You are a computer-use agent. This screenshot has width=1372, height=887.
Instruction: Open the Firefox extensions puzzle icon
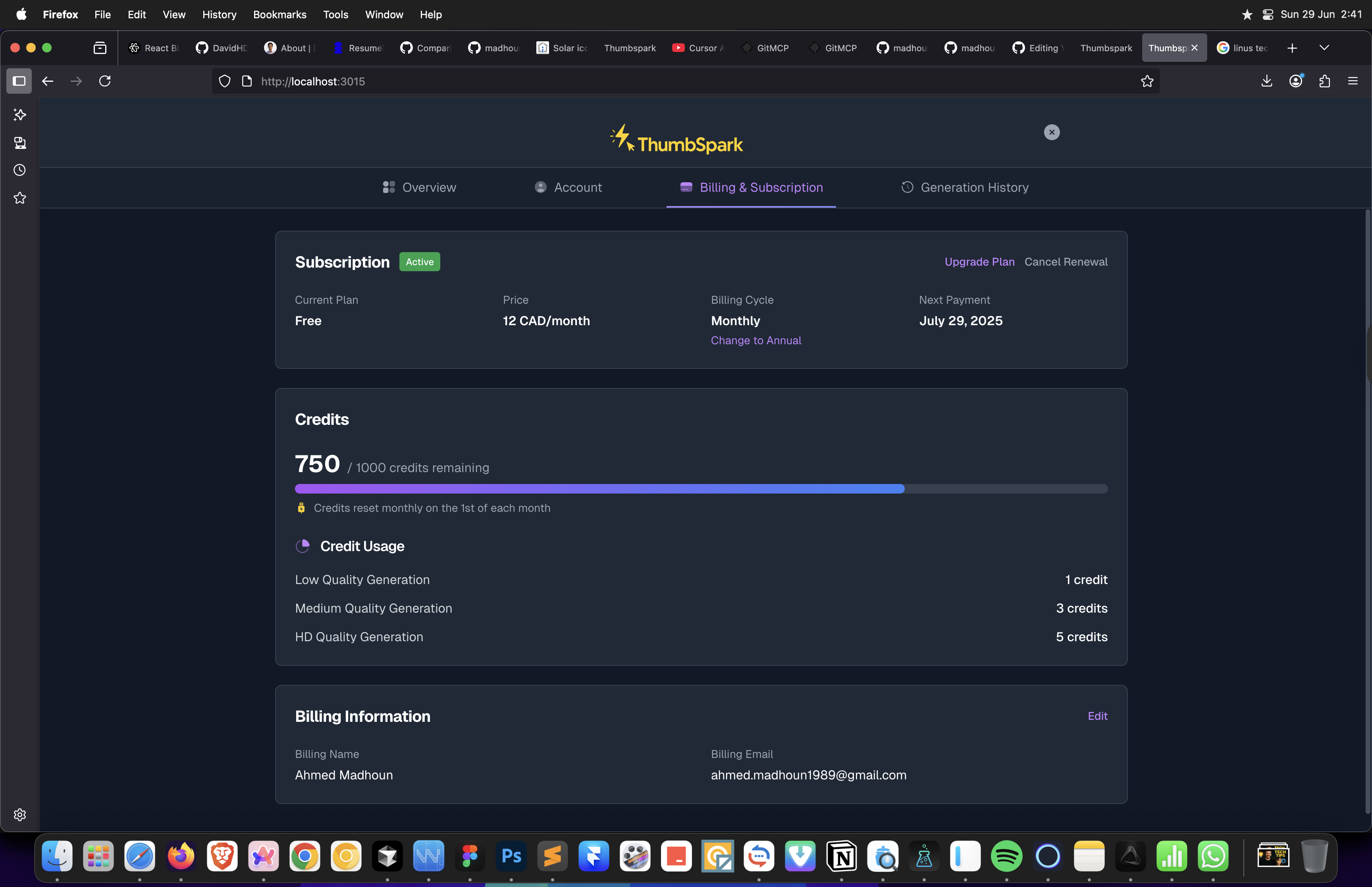tap(1324, 81)
